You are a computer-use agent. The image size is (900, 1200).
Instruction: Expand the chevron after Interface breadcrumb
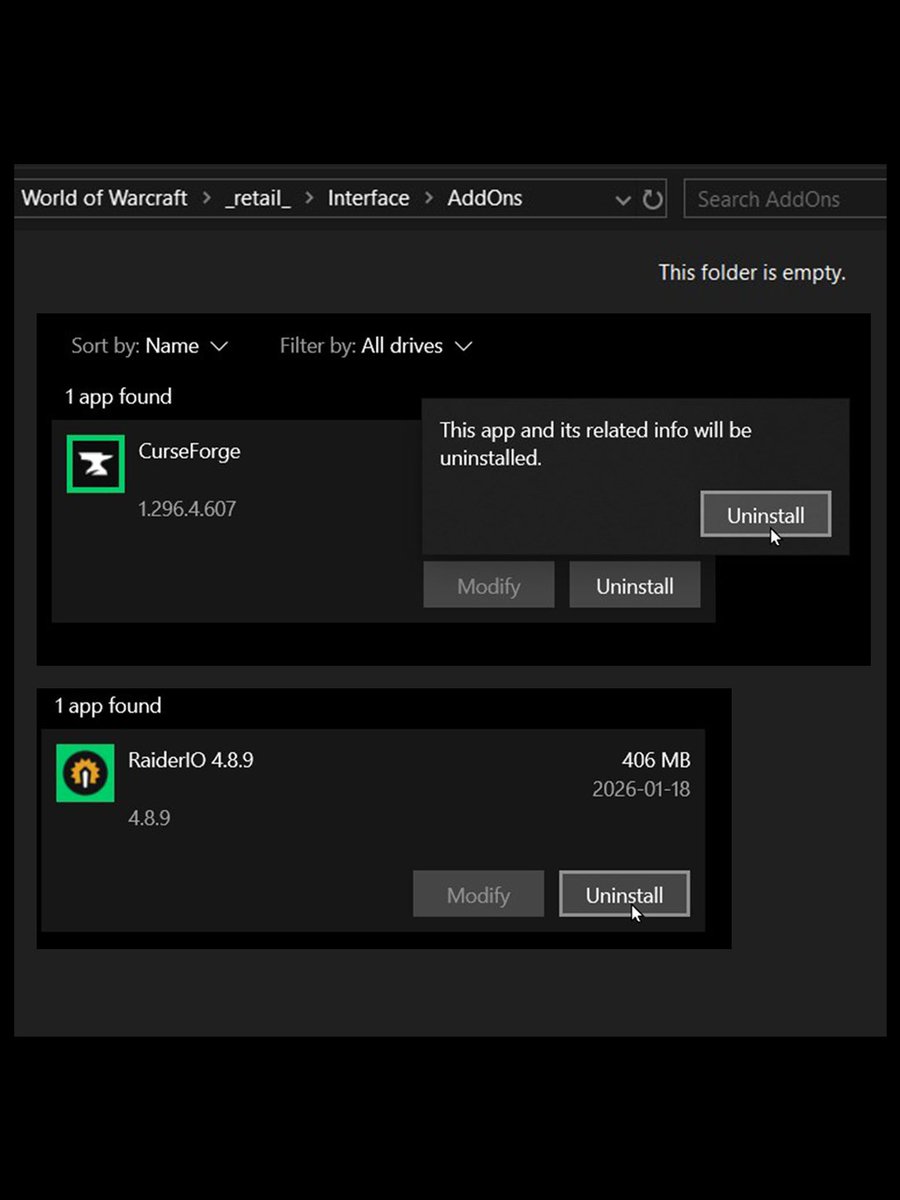coord(428,199)
